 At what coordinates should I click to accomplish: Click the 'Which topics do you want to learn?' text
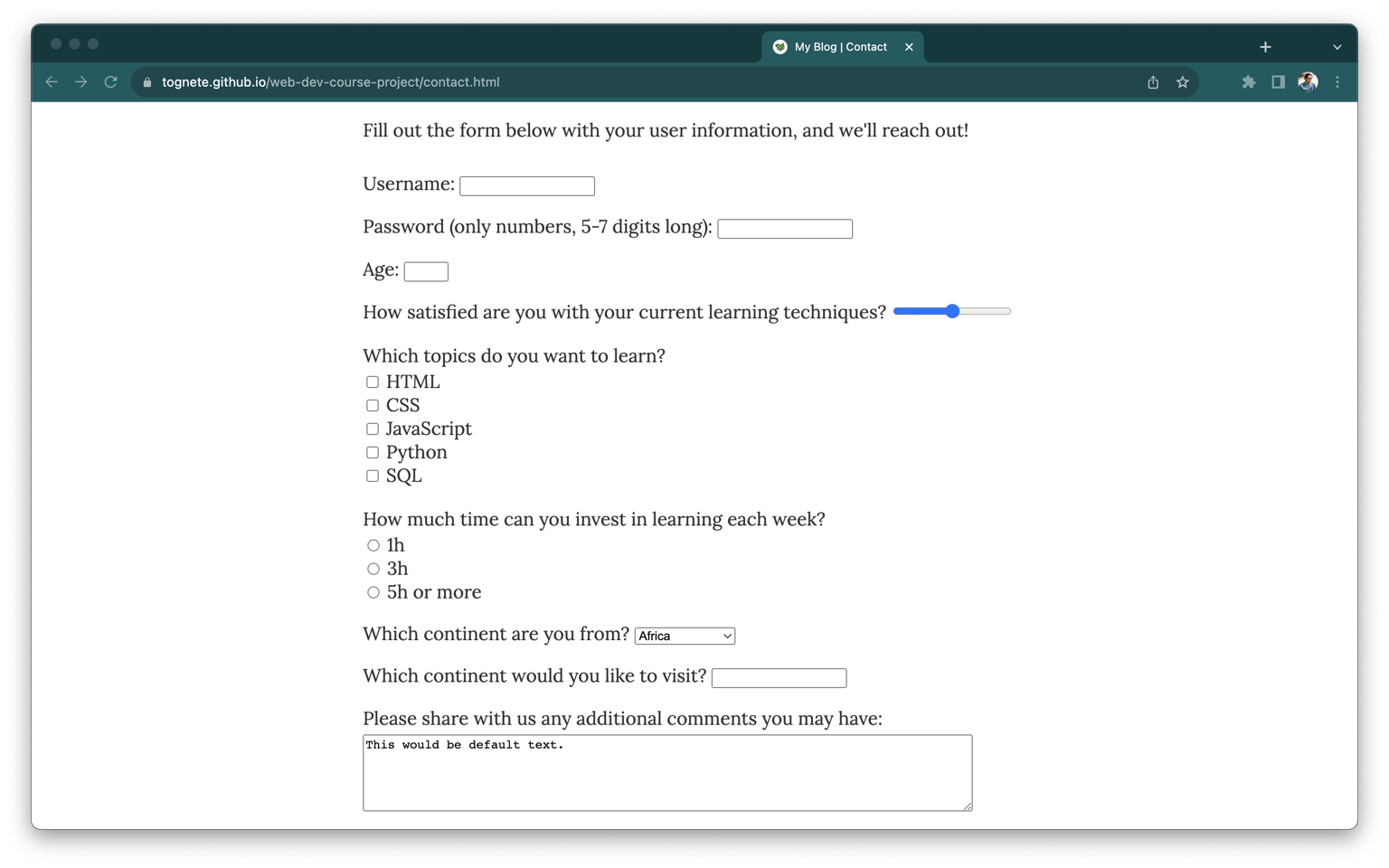coord(514,356)
